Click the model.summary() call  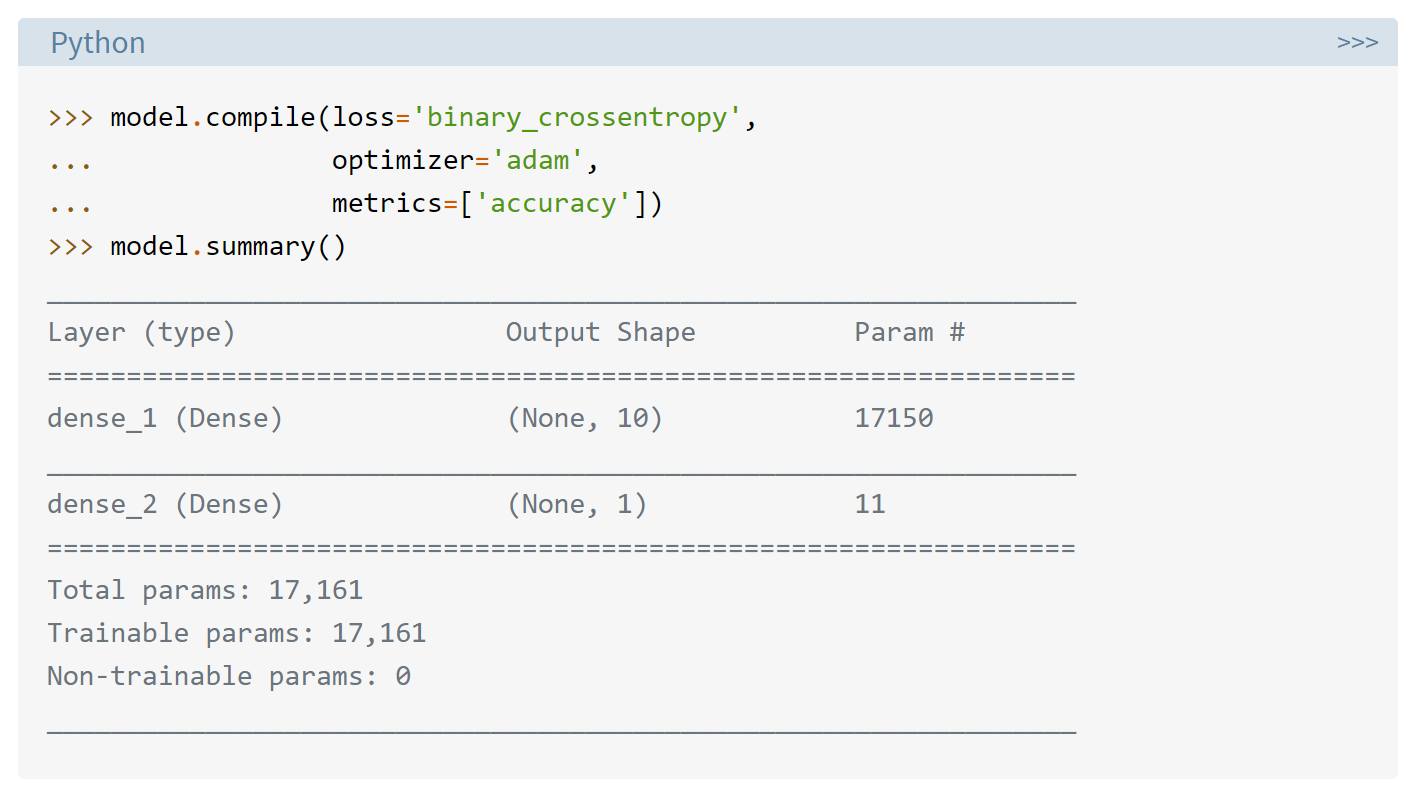(228, 247)
